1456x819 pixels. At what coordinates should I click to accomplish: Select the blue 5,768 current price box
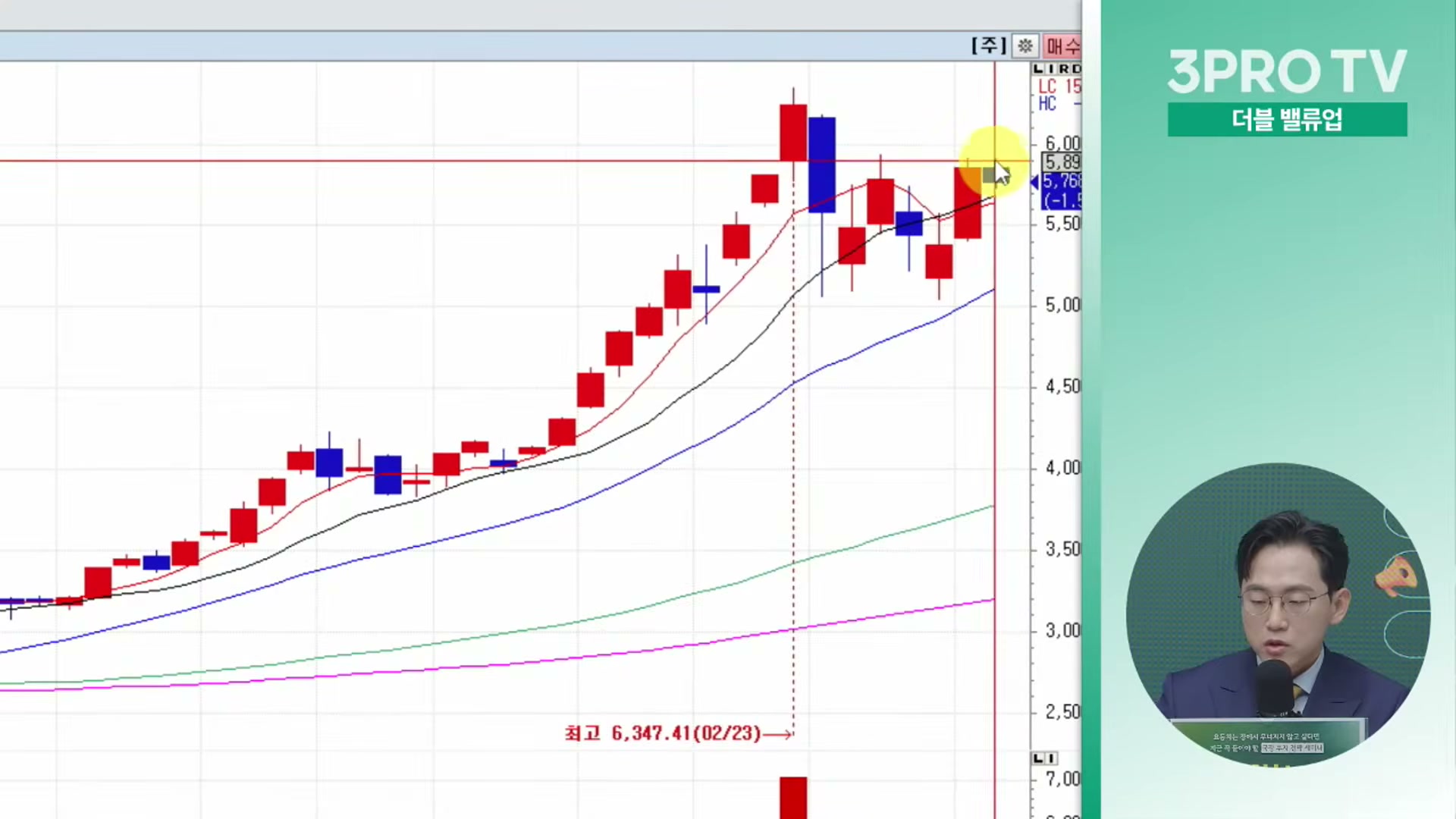coord(1062,182)
